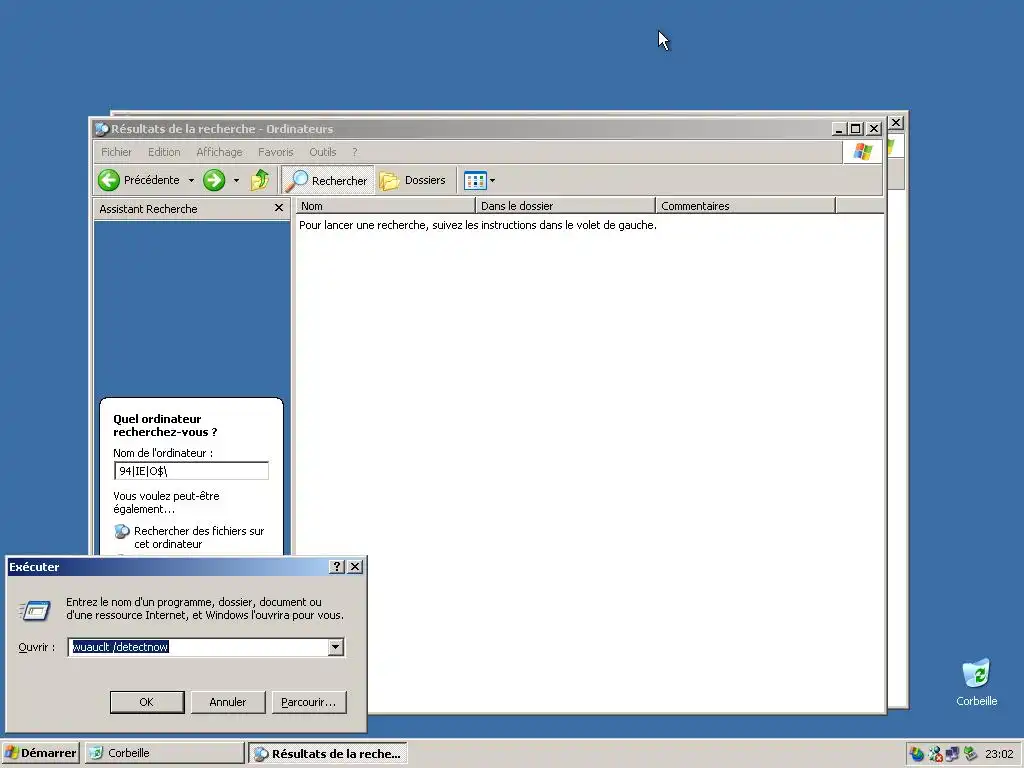Click the Parcourir... button
The image size is (1024, 768).
[x=309, y=702]
